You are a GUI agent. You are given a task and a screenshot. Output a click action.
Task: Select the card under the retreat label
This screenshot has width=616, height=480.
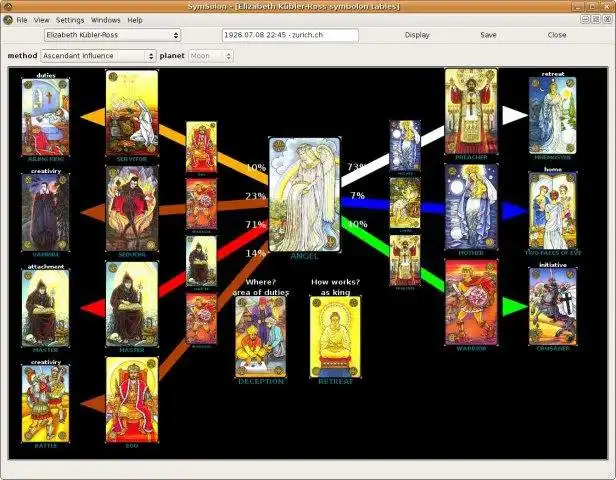(552, 115)
